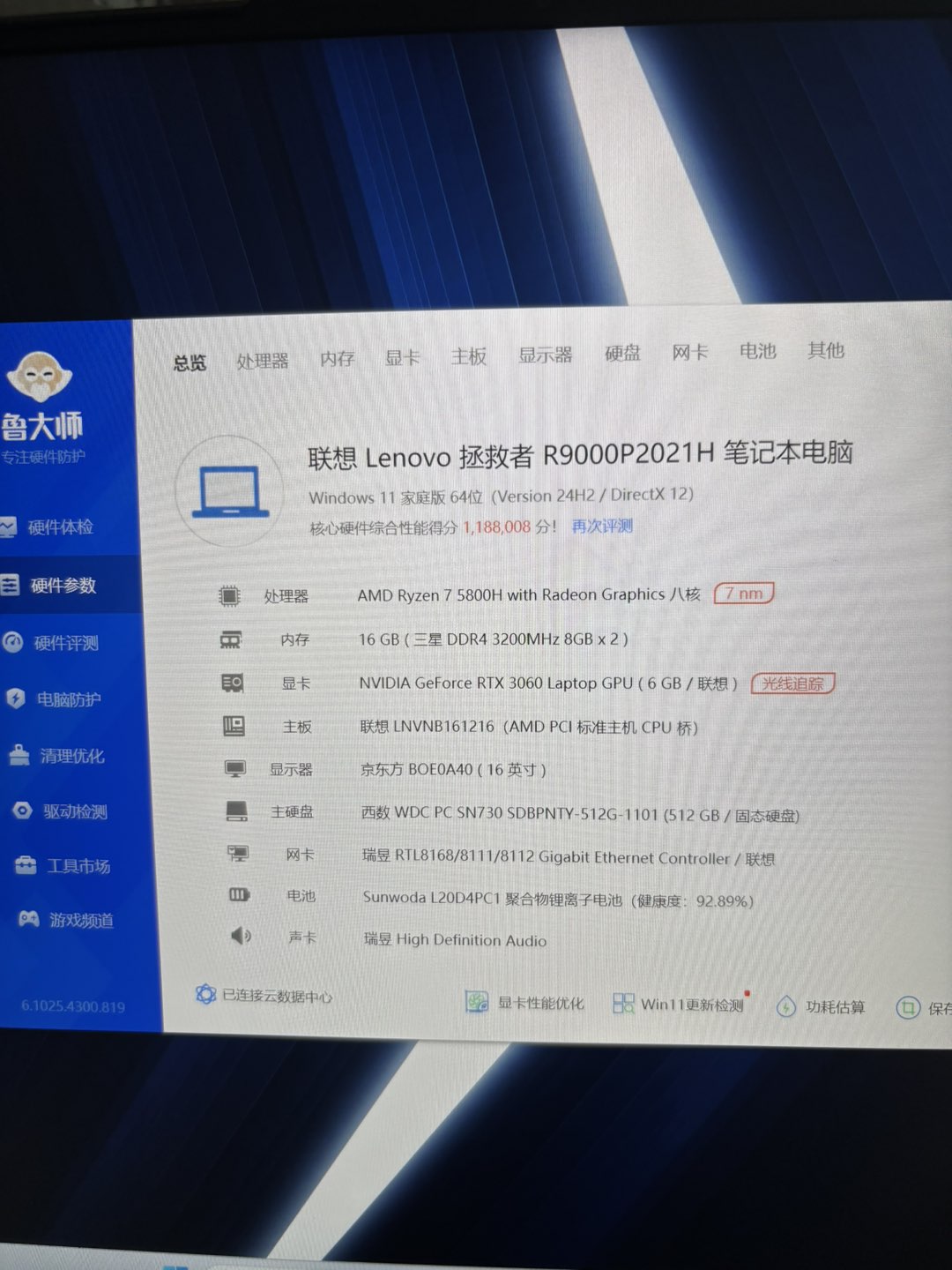Viewport: 952px width, 1270px height.
Task: Click the 工具市场 toolbox icon
Action: 26,864
